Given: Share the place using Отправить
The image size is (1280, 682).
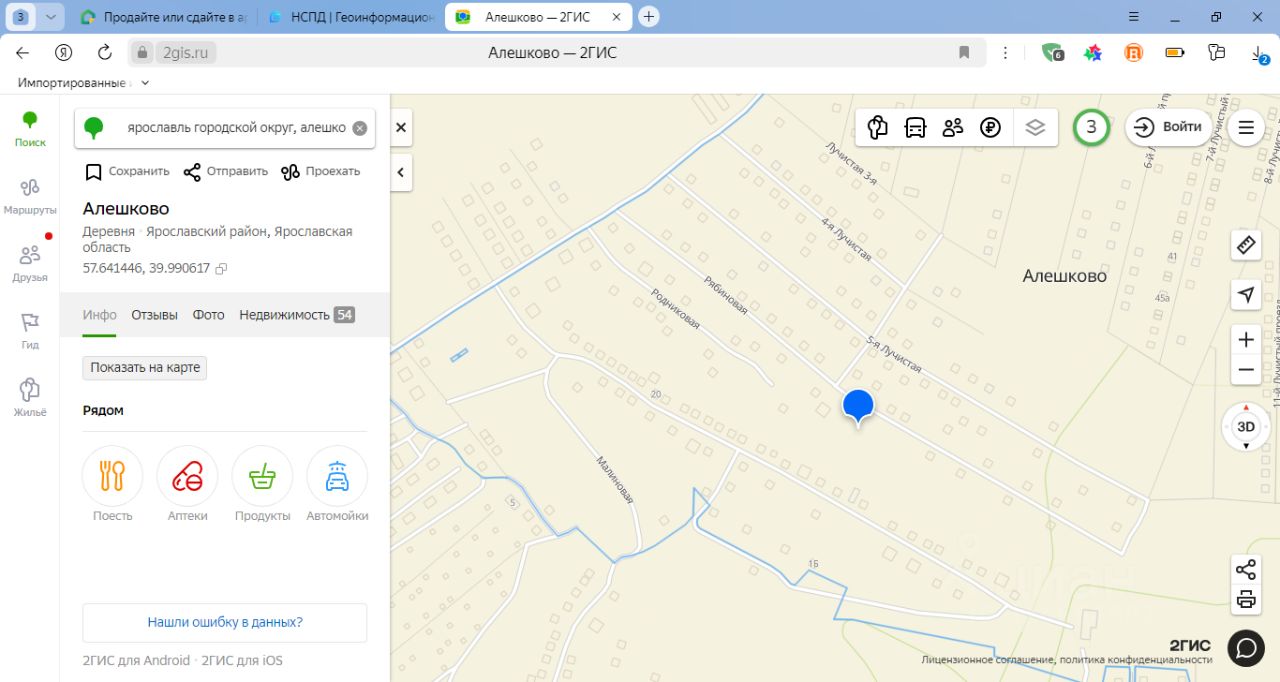Looking at the screenshot, I should click(x=226, y=172).
